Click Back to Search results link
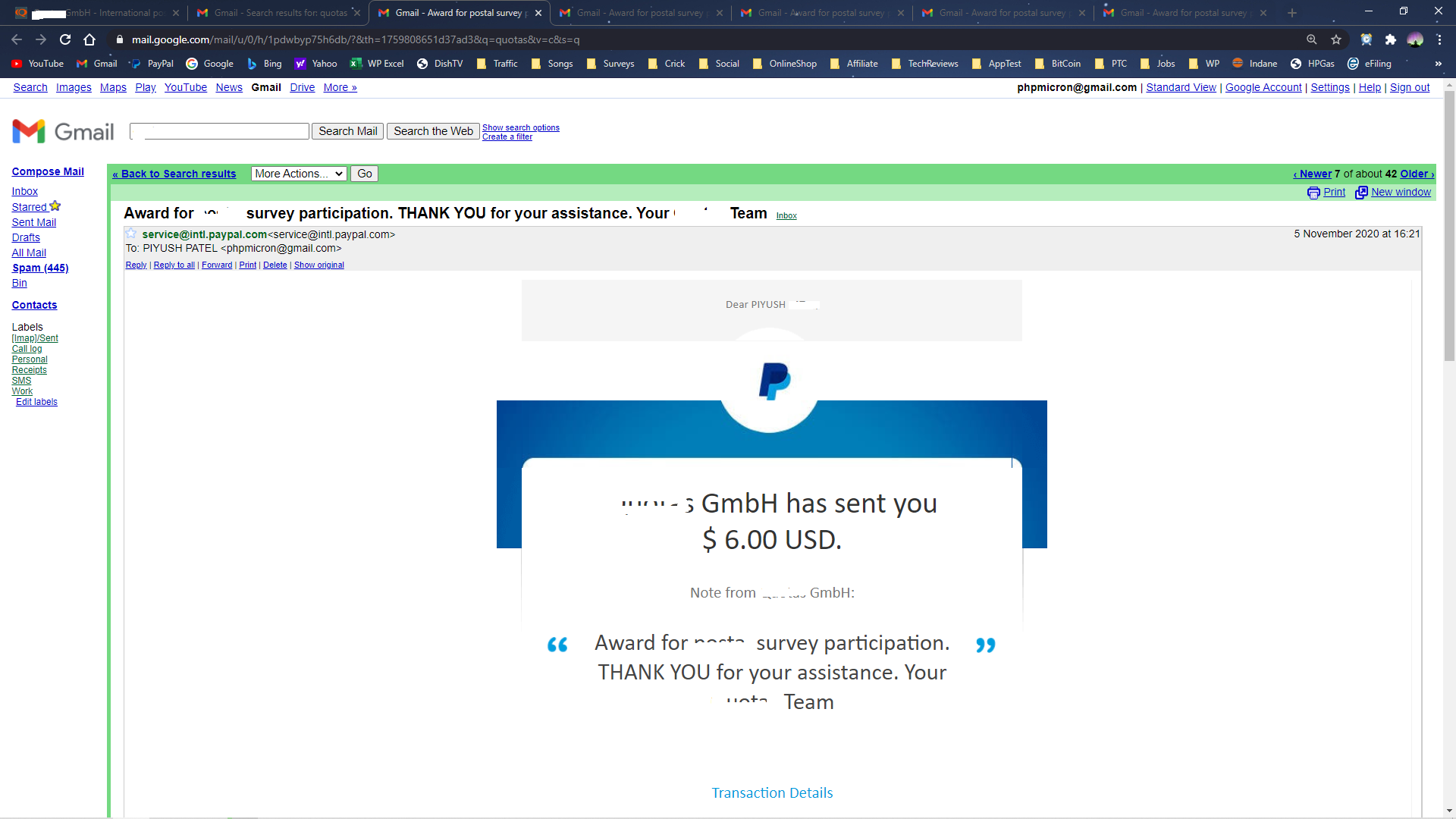The height and width of the screenshot is (819, 1456). pos(174,174)
